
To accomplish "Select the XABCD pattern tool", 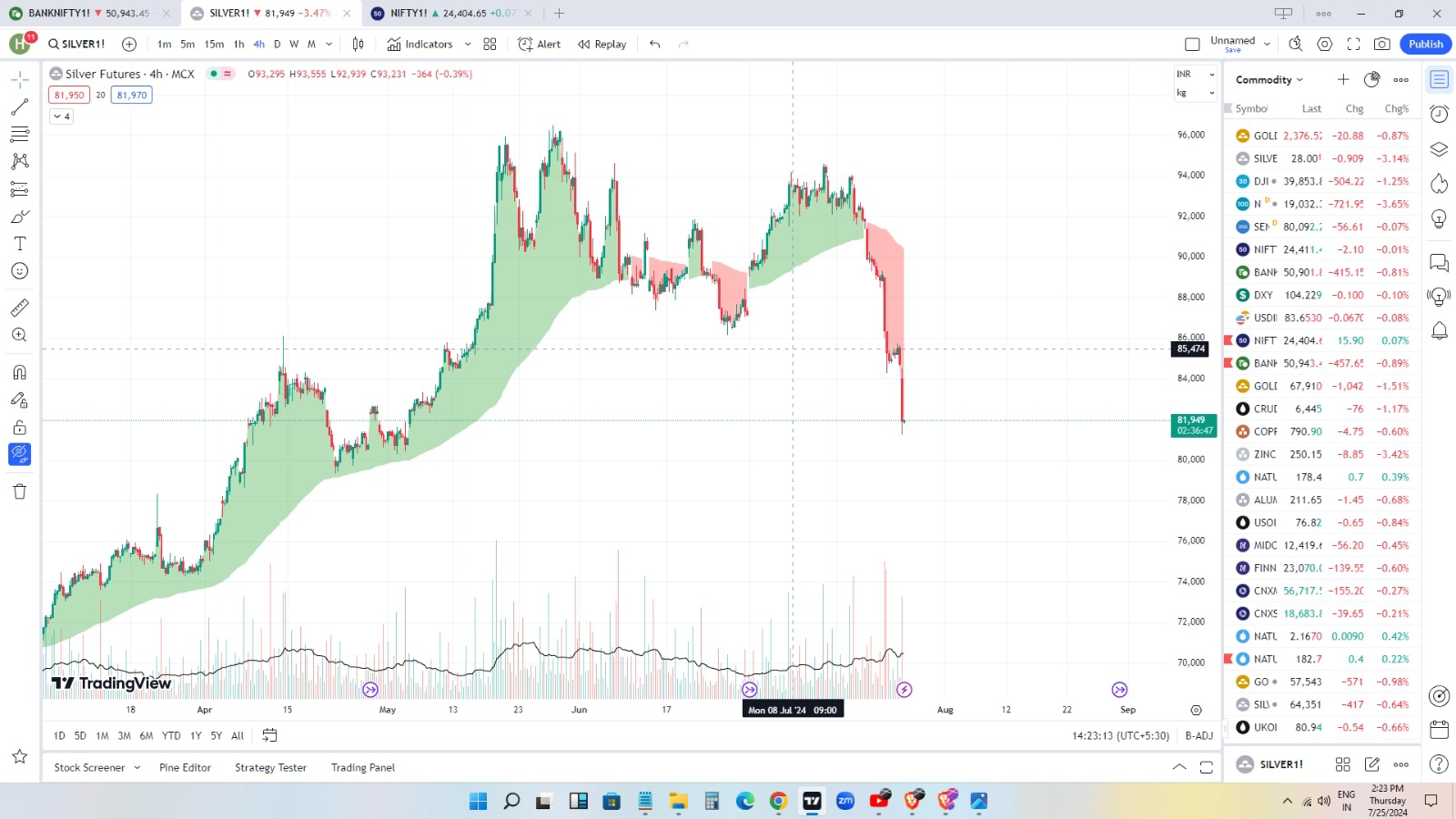I will (x=19, y=162).
